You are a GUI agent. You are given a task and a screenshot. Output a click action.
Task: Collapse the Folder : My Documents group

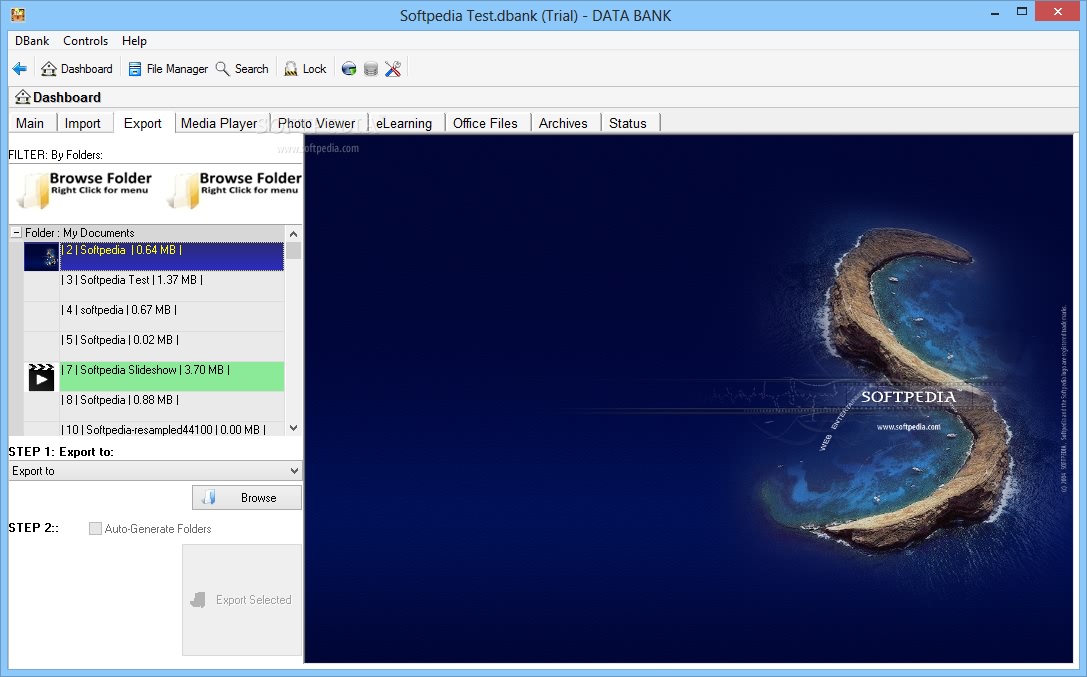(x=17, y=233)
